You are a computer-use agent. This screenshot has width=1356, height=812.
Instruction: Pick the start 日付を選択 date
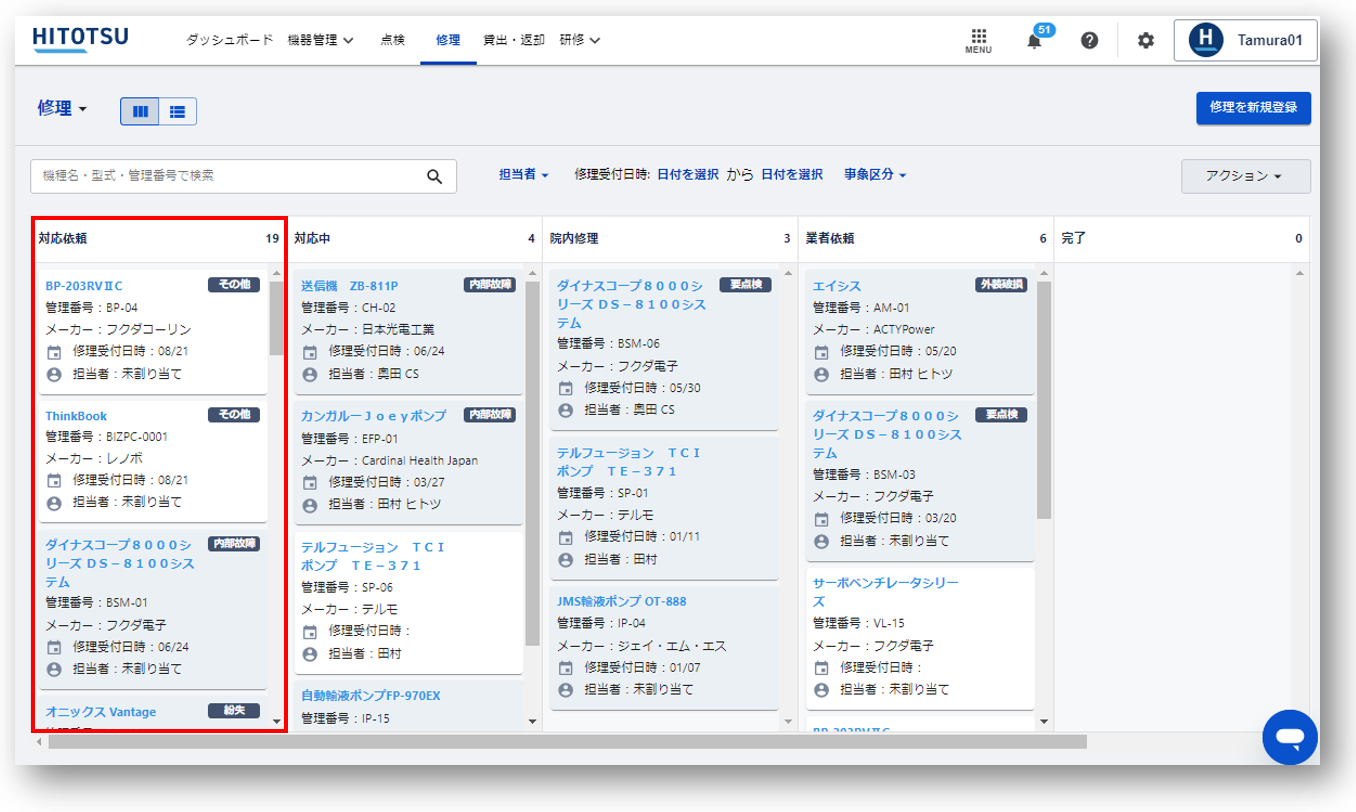[x=688, y=175]
